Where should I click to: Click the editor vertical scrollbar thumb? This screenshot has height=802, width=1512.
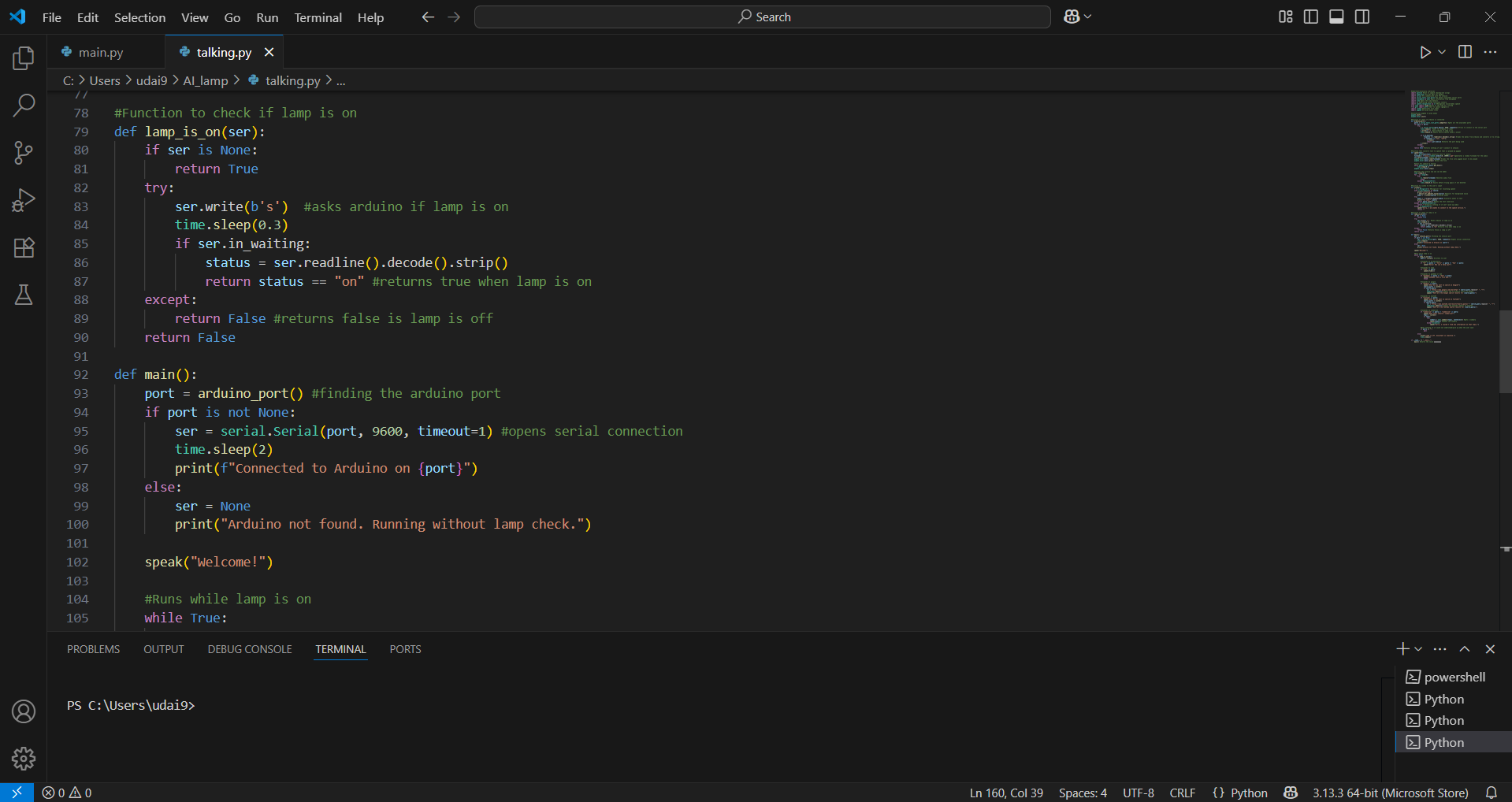[x=1505, y=351]
